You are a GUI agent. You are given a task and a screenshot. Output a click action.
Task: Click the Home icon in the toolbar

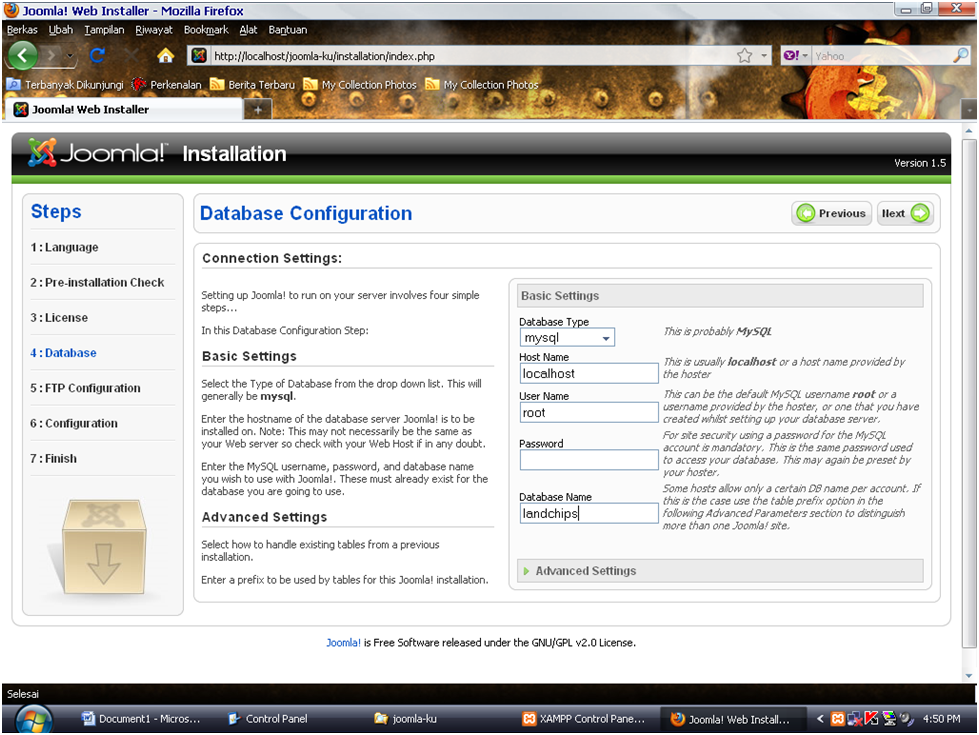(x=165, y=56)
